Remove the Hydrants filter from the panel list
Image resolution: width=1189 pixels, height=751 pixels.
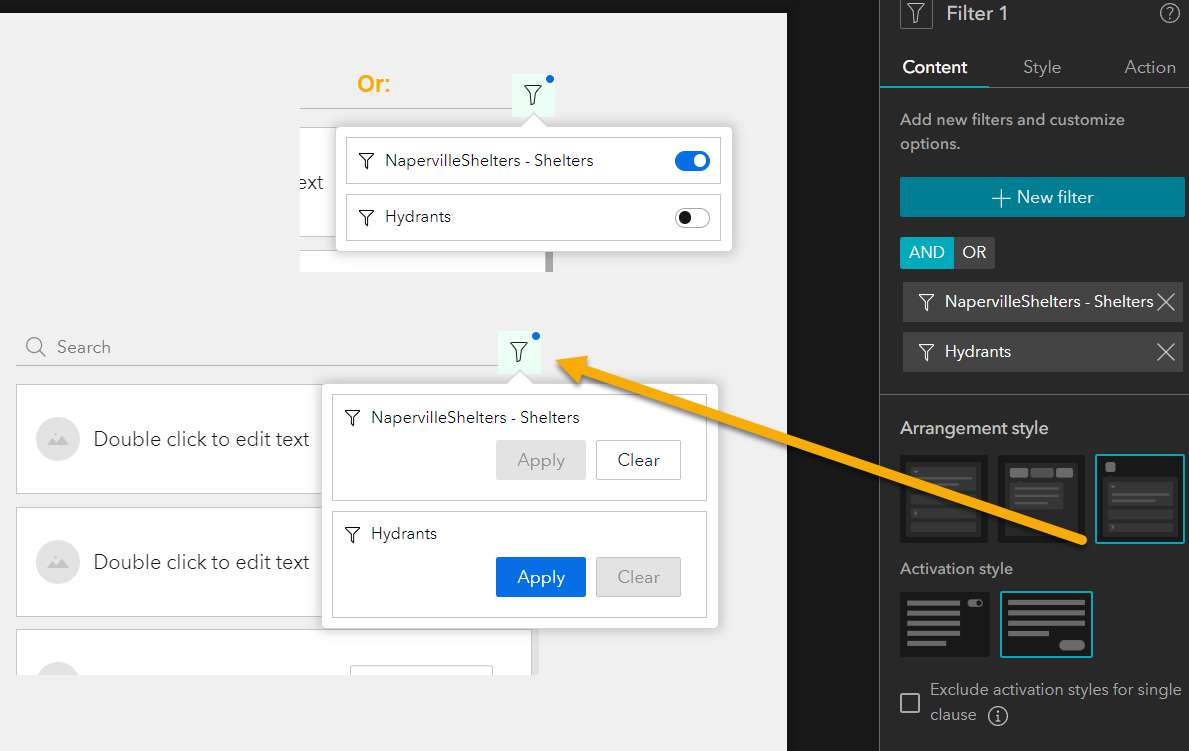point(1165,352)
